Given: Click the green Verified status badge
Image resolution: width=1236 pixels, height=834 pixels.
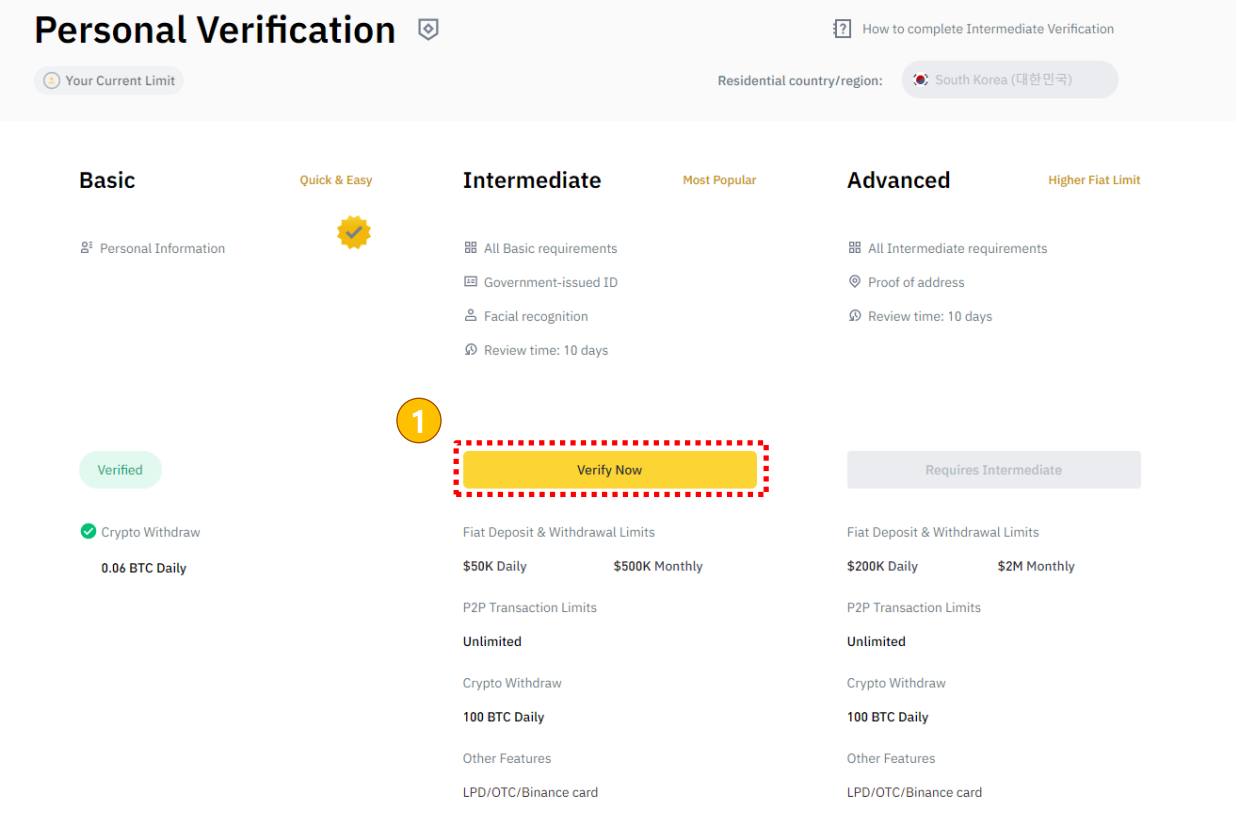Looking at the screenshot, I should click(x=120, y=470).
